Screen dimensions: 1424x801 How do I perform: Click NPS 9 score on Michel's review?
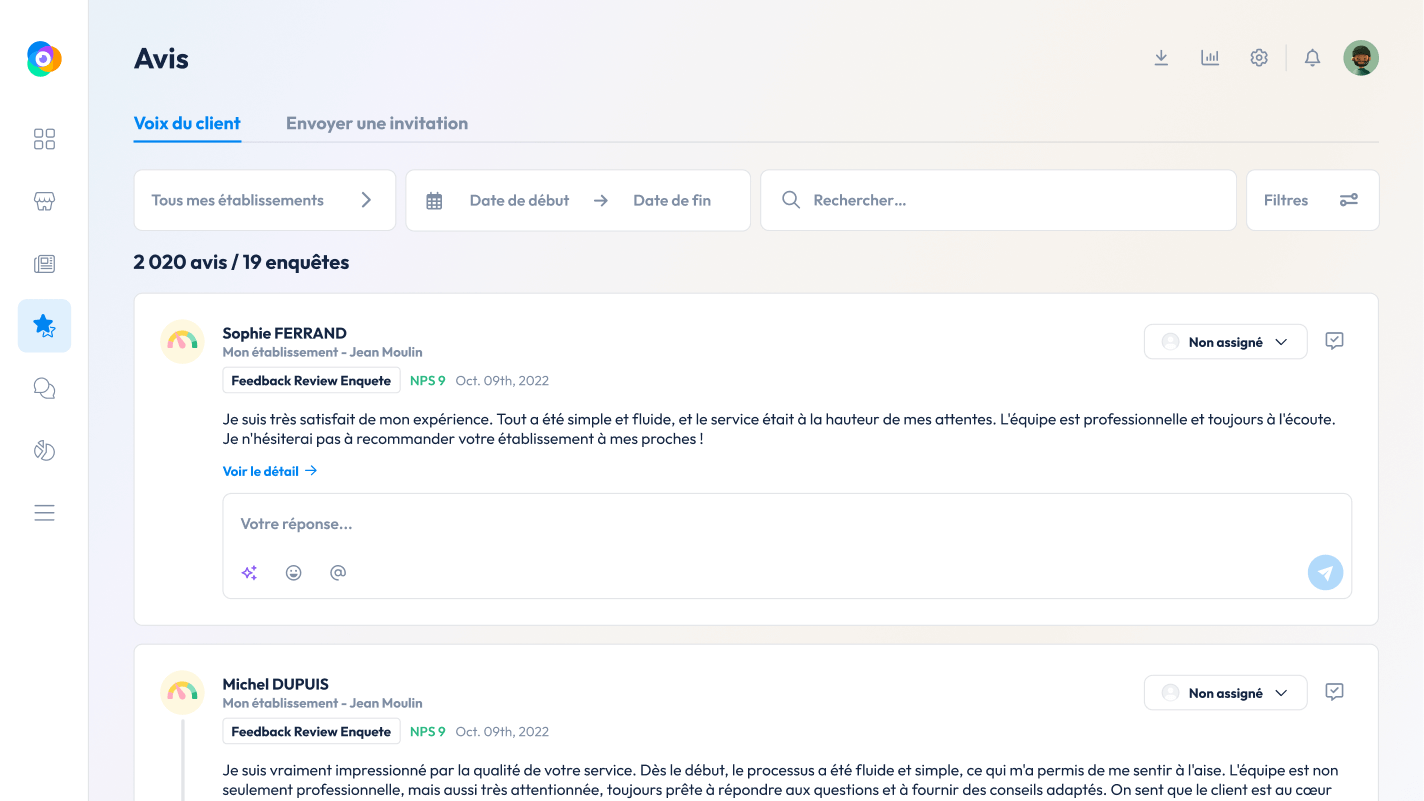pyautogui.click(x=428, y=732)
